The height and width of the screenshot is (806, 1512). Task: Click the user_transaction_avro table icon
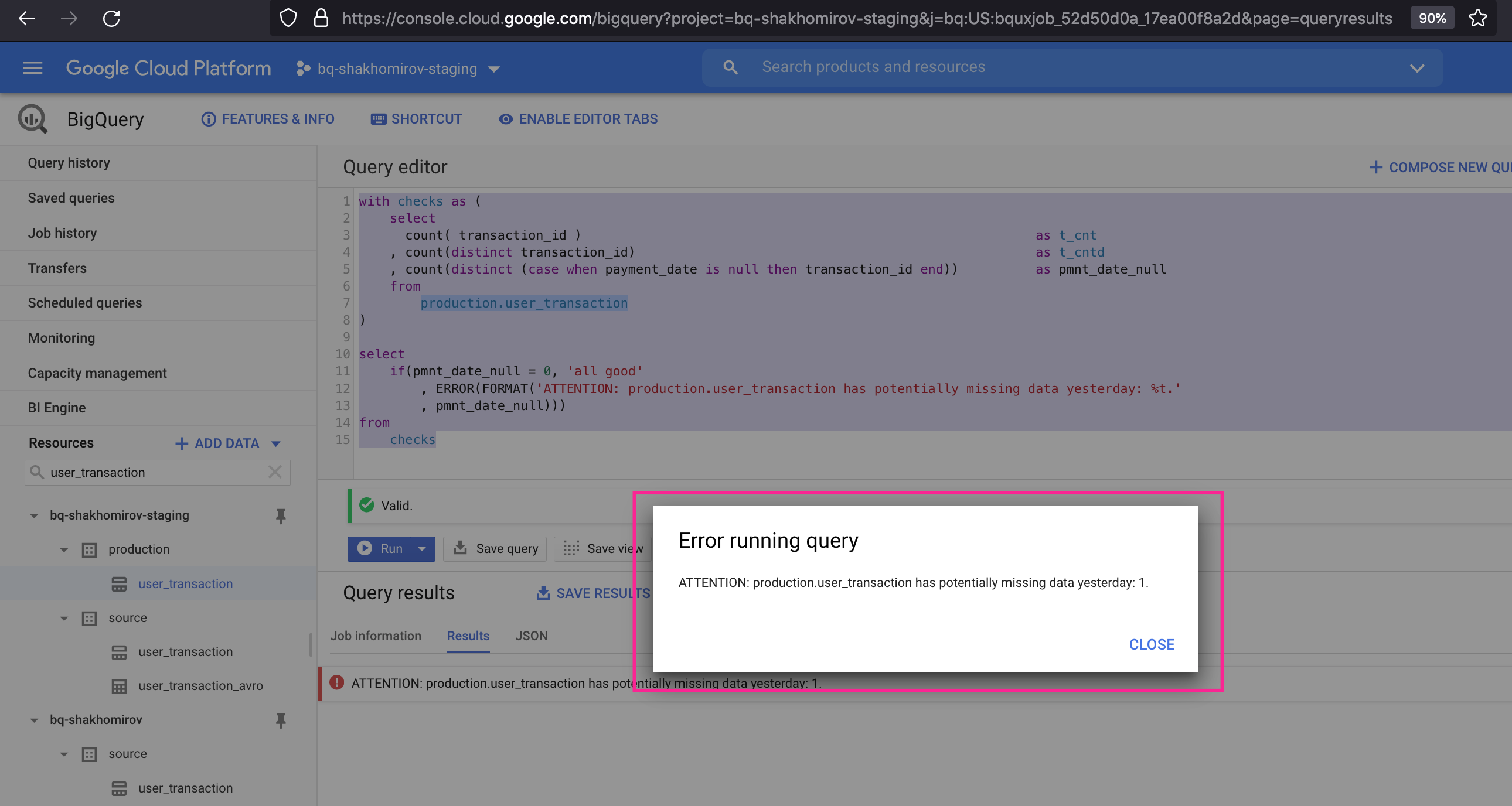tap(119, 686)
